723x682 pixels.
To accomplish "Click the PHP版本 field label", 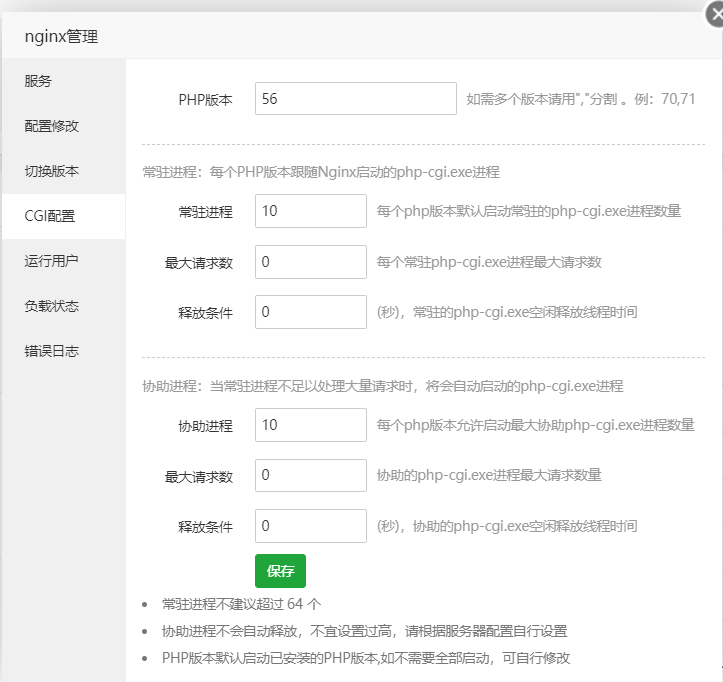I will click(205, 100).
